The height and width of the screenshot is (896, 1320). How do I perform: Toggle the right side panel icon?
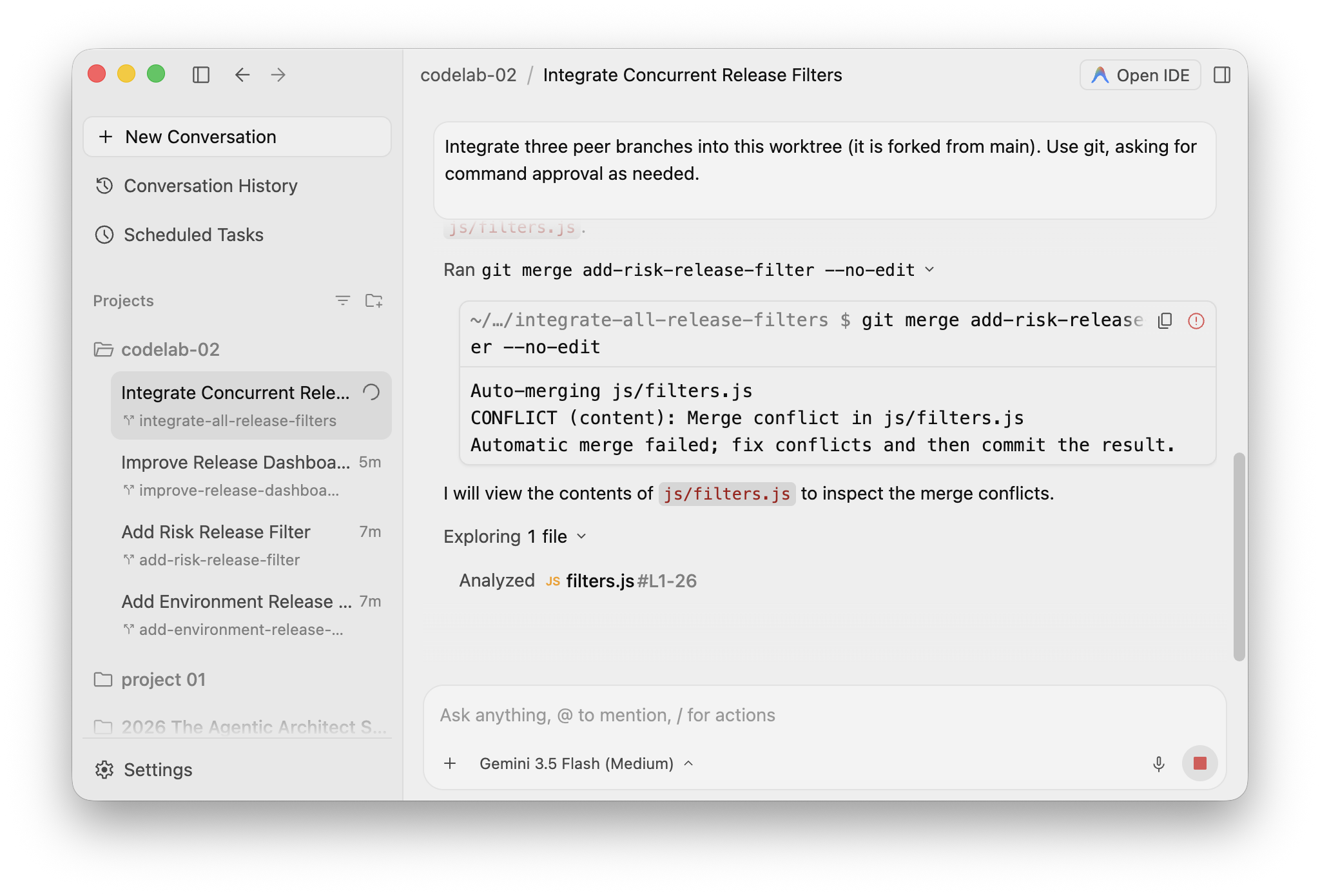tap(1222, 75)
